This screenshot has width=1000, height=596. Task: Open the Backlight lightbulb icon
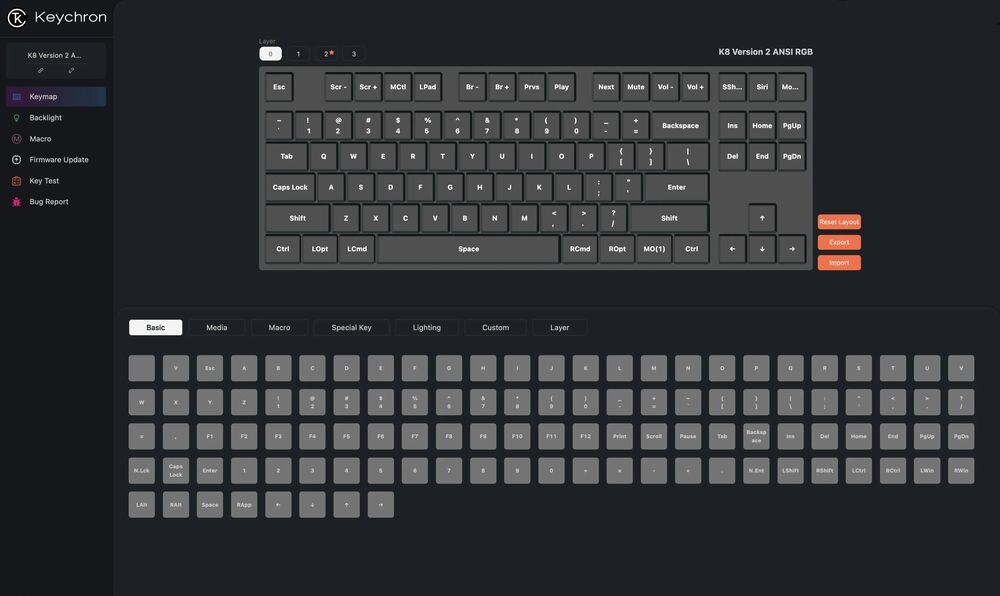coord(16,117)
